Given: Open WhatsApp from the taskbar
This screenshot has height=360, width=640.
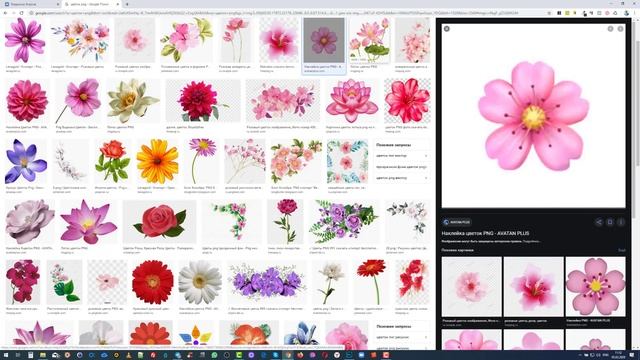Looking at the screenshot, I should 214,355.
